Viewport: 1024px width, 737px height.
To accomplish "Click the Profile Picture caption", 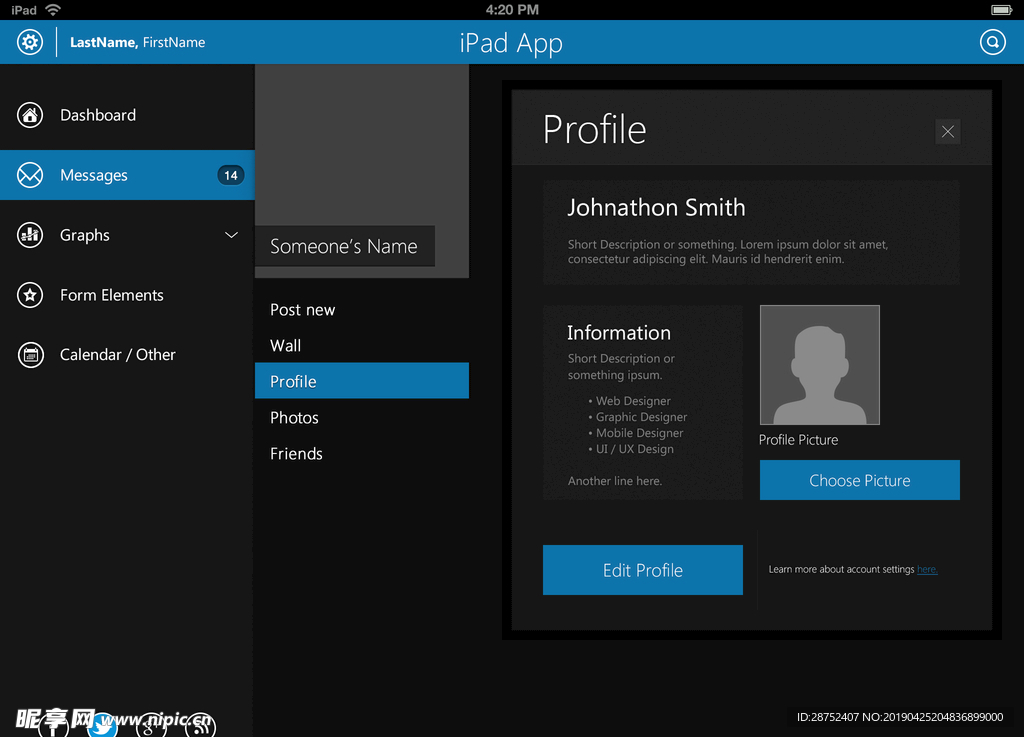I will click(x=798, y=440).
